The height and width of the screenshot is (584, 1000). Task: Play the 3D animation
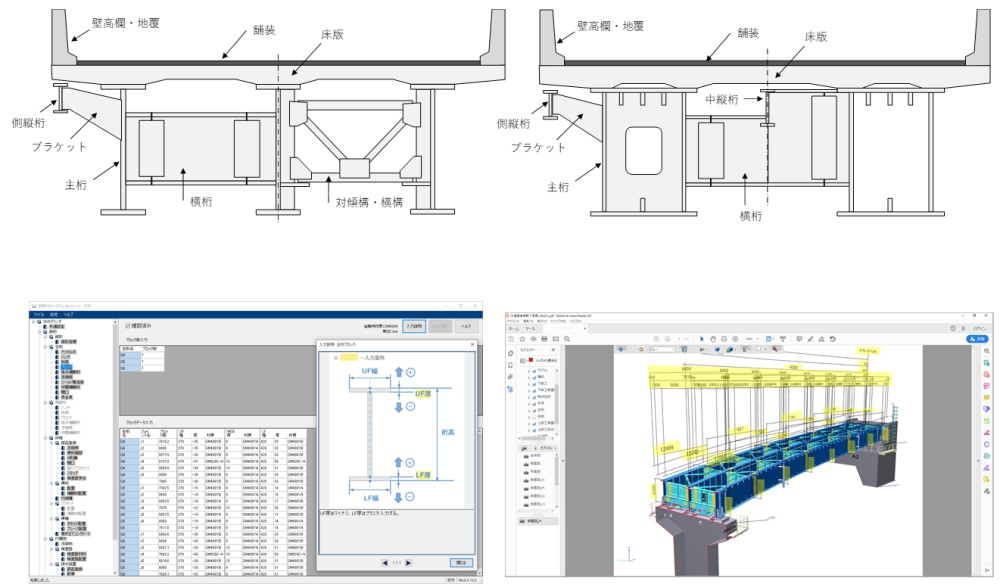702,349
